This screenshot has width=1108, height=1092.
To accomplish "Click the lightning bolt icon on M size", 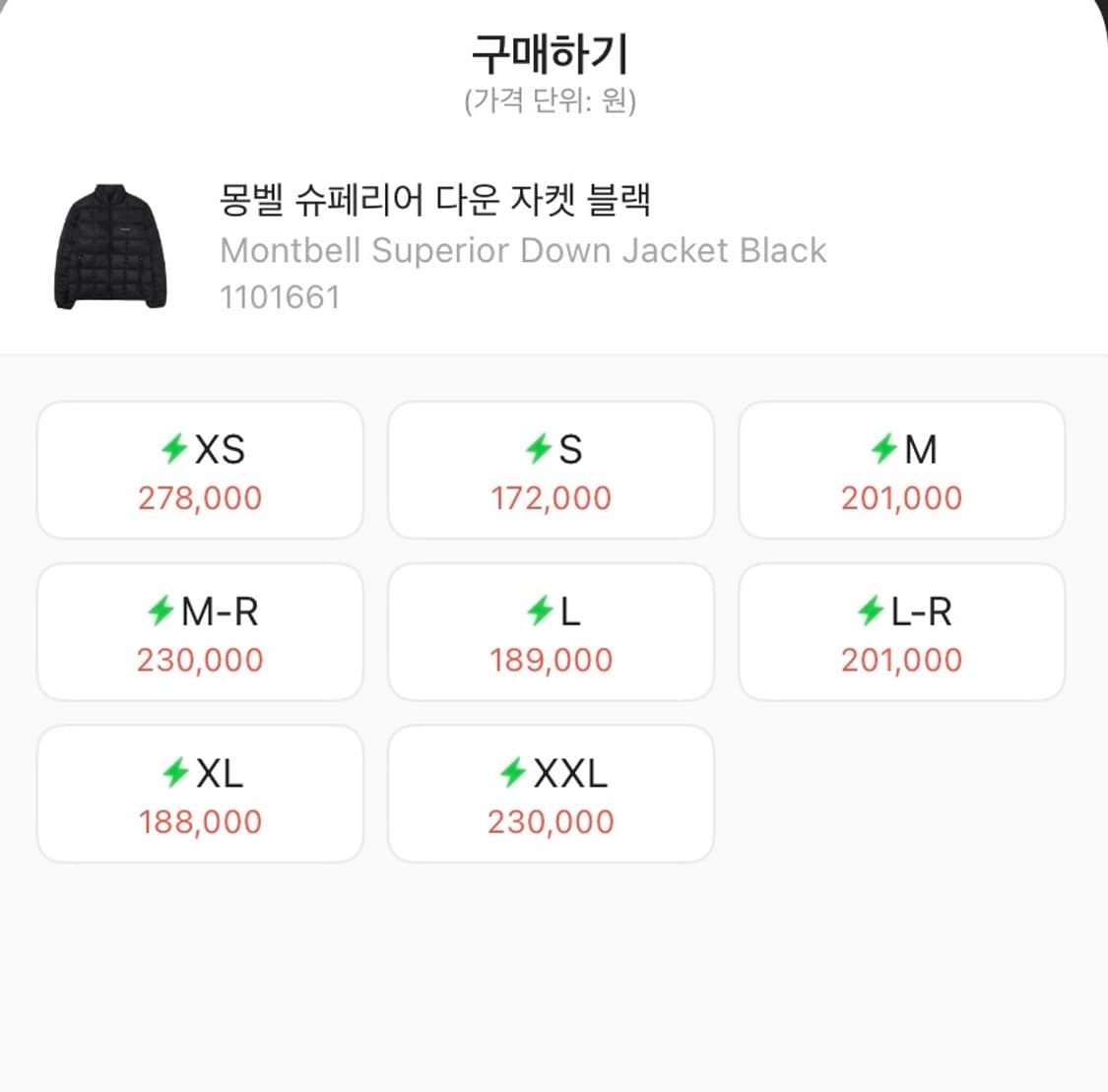I will coord(884,450).
